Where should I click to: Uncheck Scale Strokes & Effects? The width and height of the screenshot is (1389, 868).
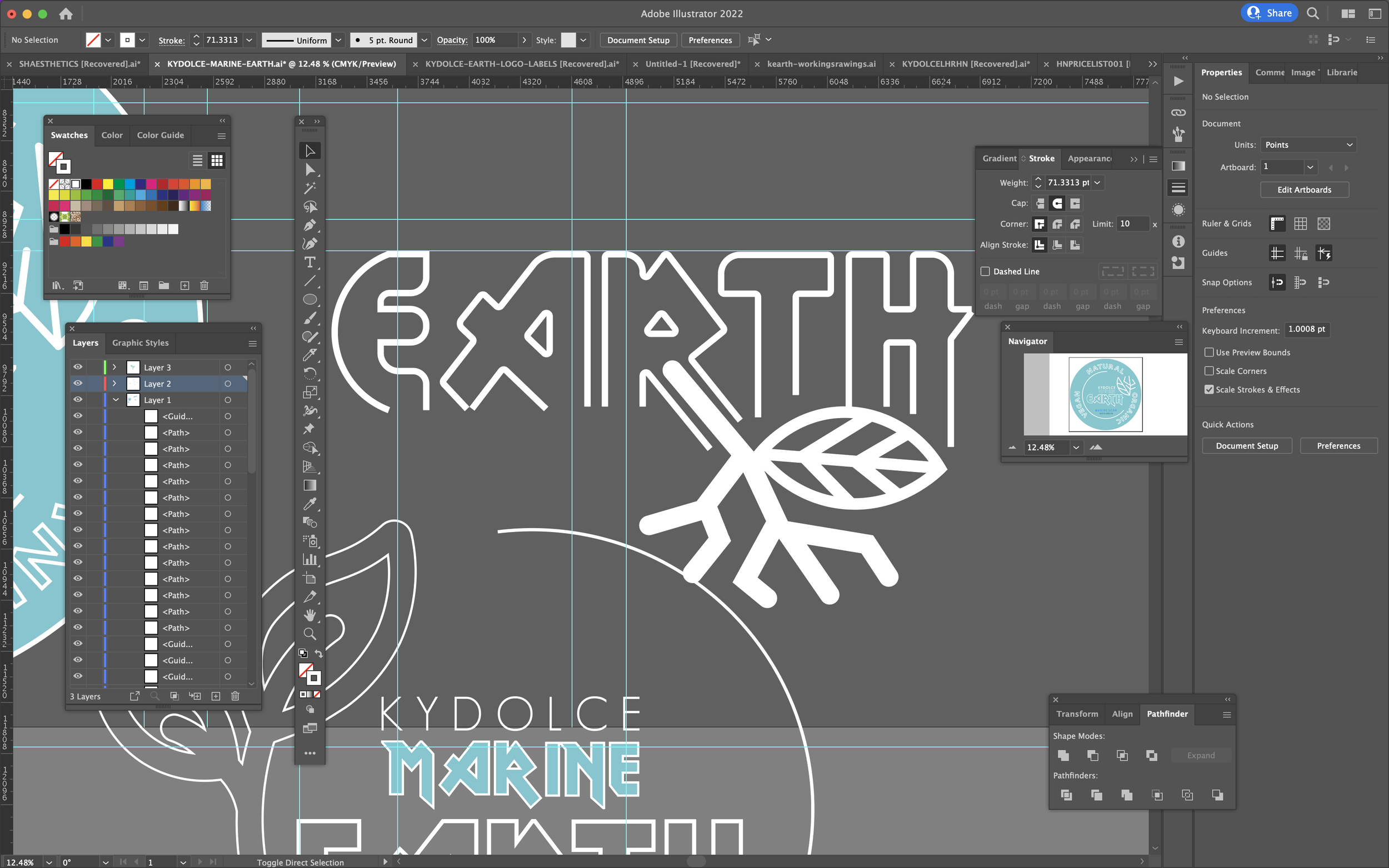point(1208,389)
